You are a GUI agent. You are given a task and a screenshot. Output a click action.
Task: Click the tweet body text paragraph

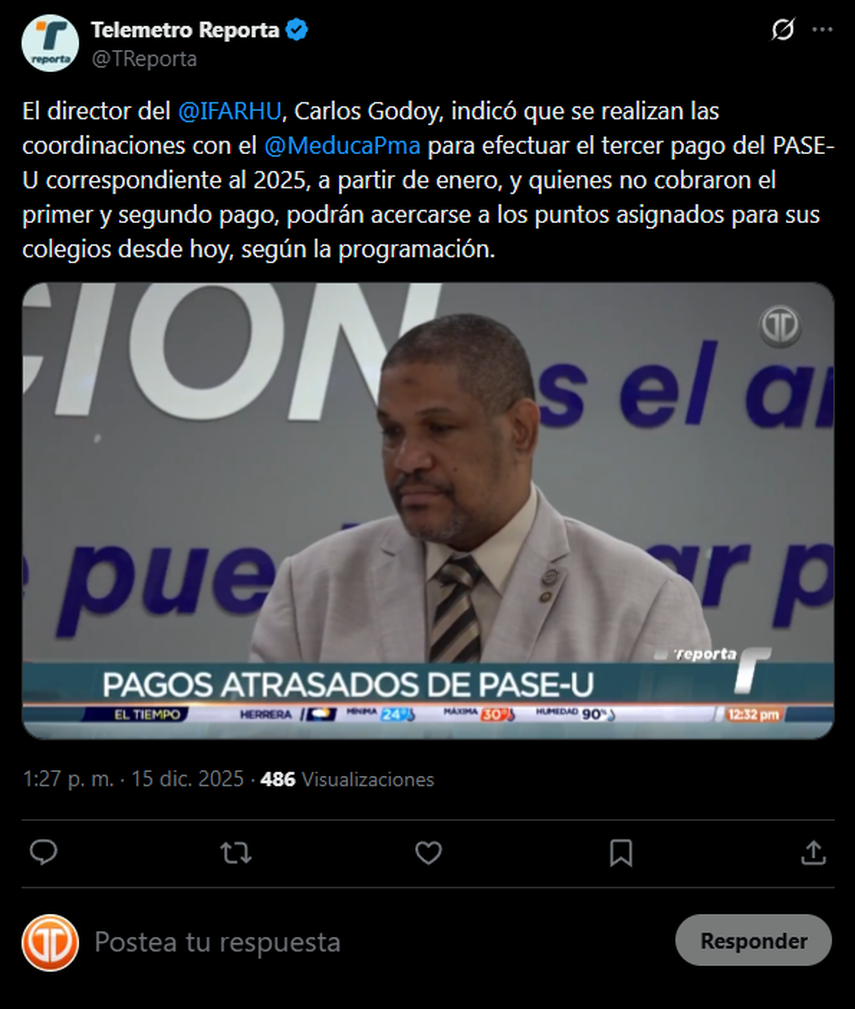pos(428,180)
